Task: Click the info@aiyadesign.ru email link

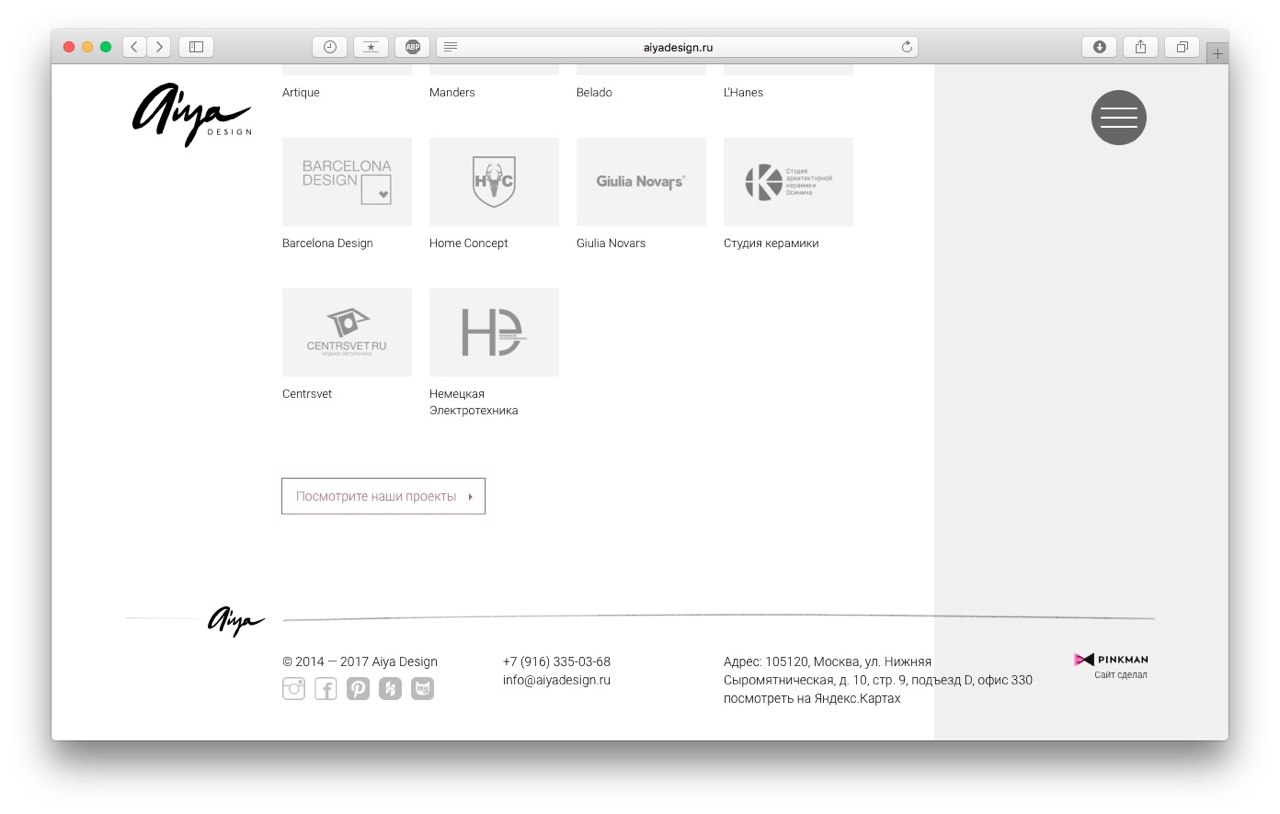Action: 557,680
